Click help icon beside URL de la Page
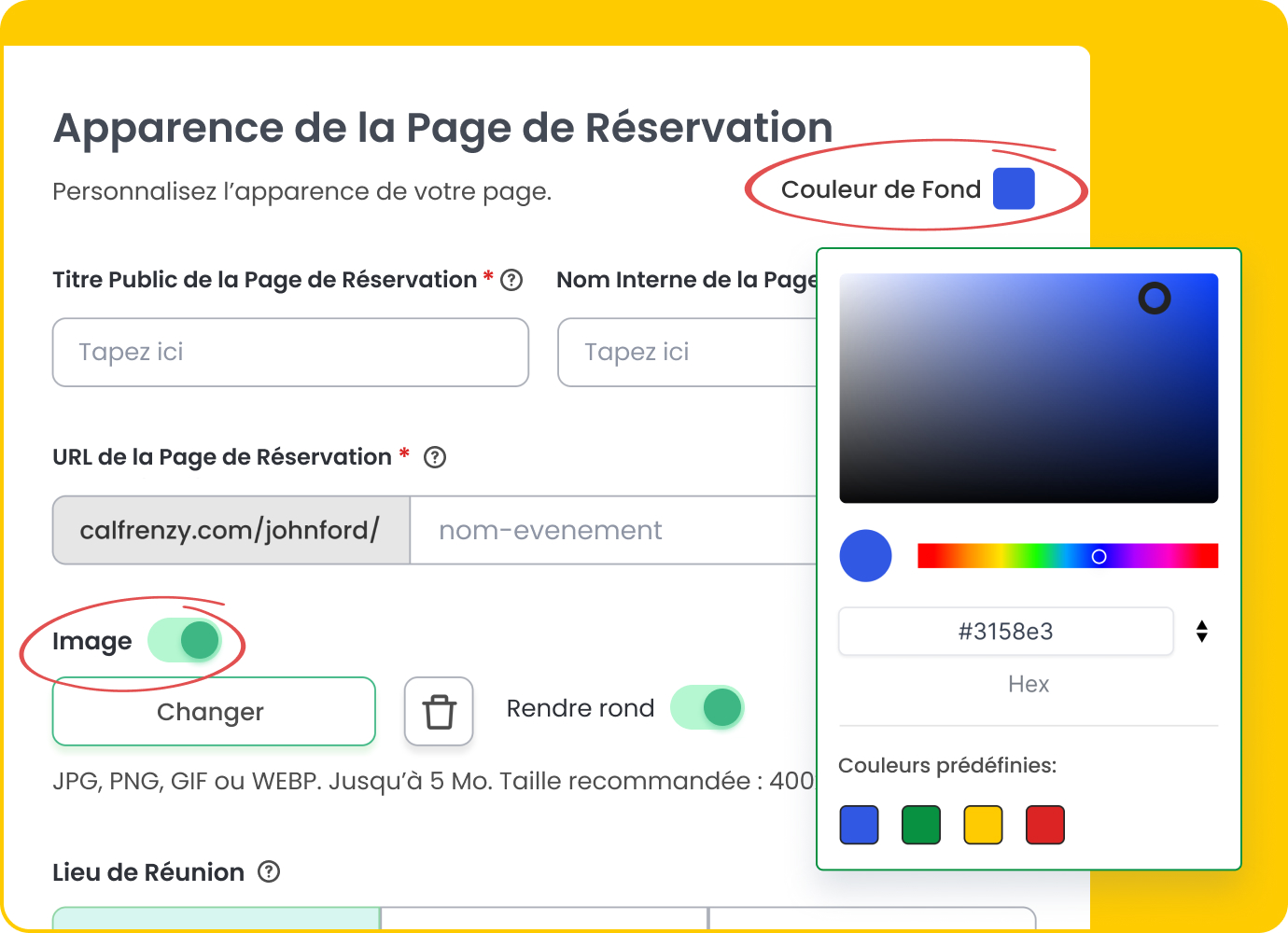The width and height of the screenshot is (1288, 933). [435, 457]
